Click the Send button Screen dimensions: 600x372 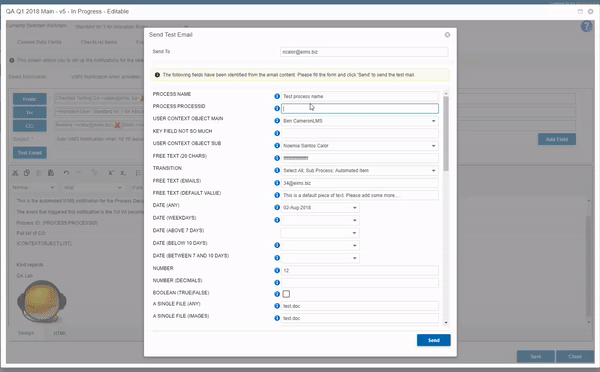[434, 340]
